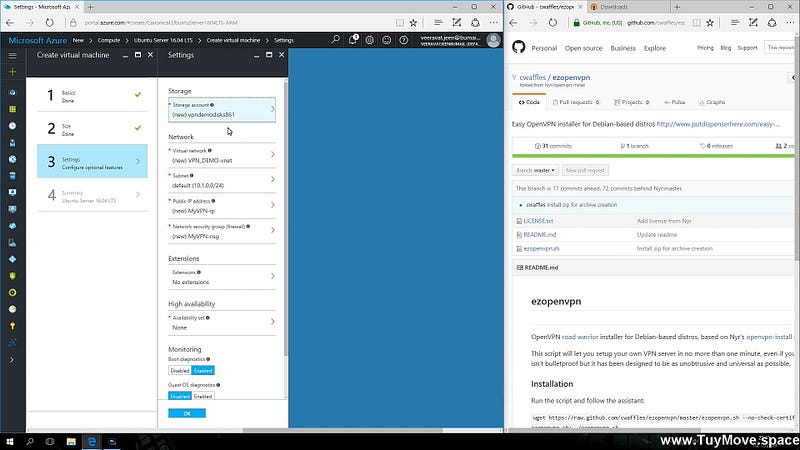Screen dimensions: 800x450
Task: Click Settings blade vertical scrollbar
Action: (x=285, y=219)
